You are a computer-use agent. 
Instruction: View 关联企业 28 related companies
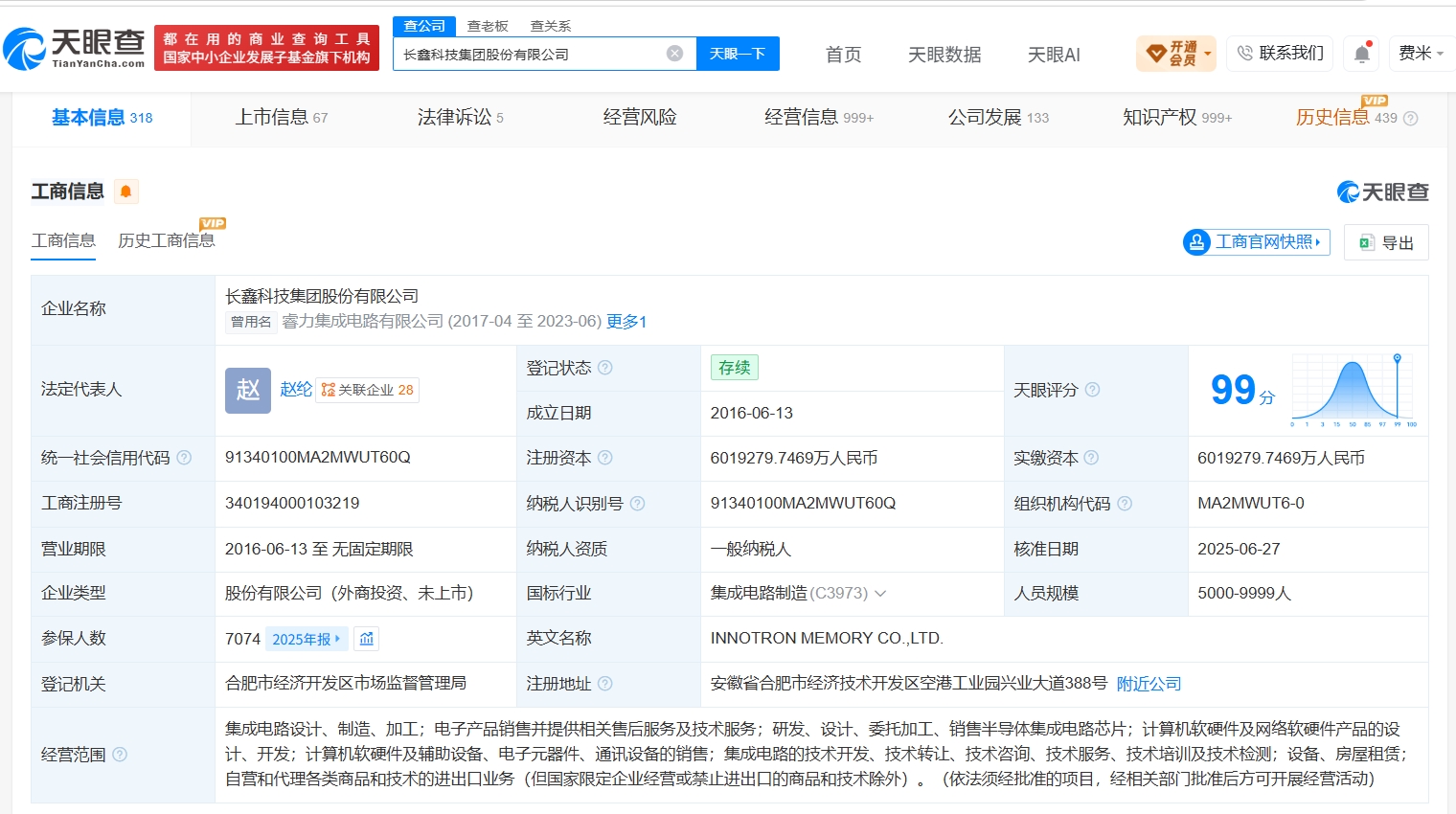tap(368, 390)
